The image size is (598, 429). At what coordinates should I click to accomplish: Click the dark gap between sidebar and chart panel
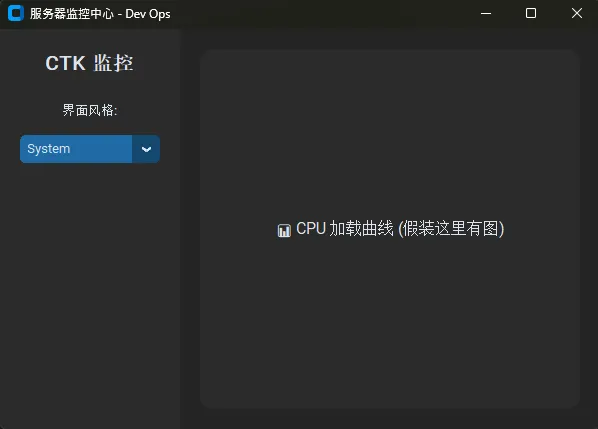pos(190,229)
